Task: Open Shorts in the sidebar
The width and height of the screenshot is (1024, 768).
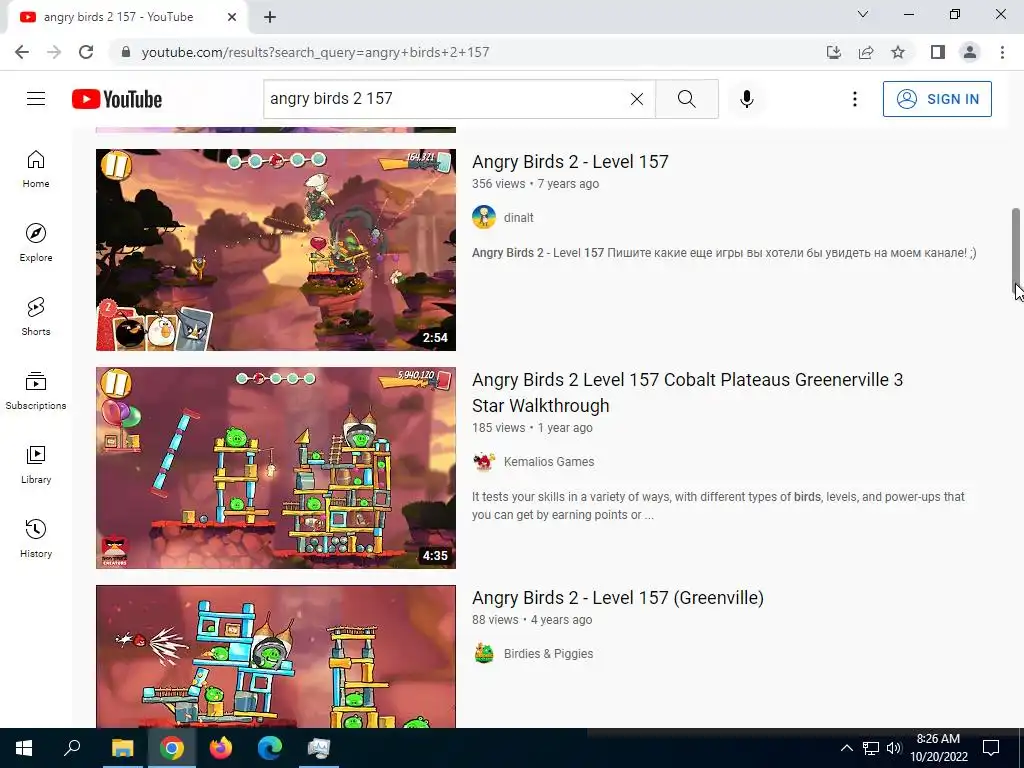Action: [x=36, y=317]
